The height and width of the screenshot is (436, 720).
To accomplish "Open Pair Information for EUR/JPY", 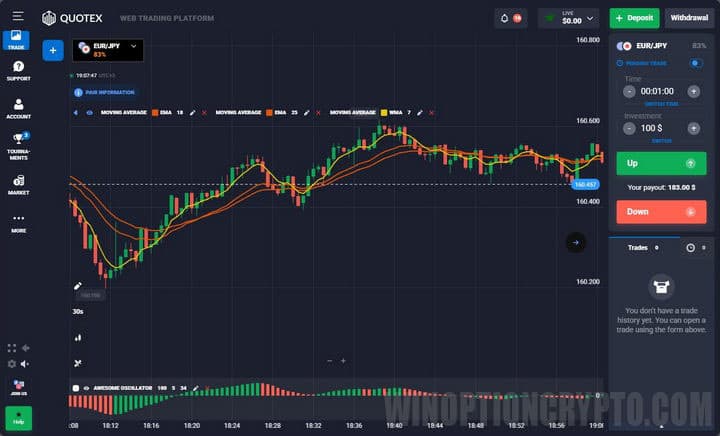I will coord(105,92).
